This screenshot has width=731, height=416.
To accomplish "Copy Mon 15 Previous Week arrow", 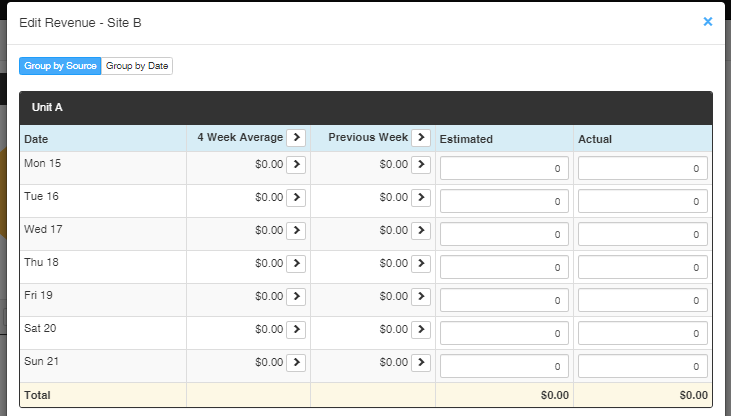I will (421, 165).
